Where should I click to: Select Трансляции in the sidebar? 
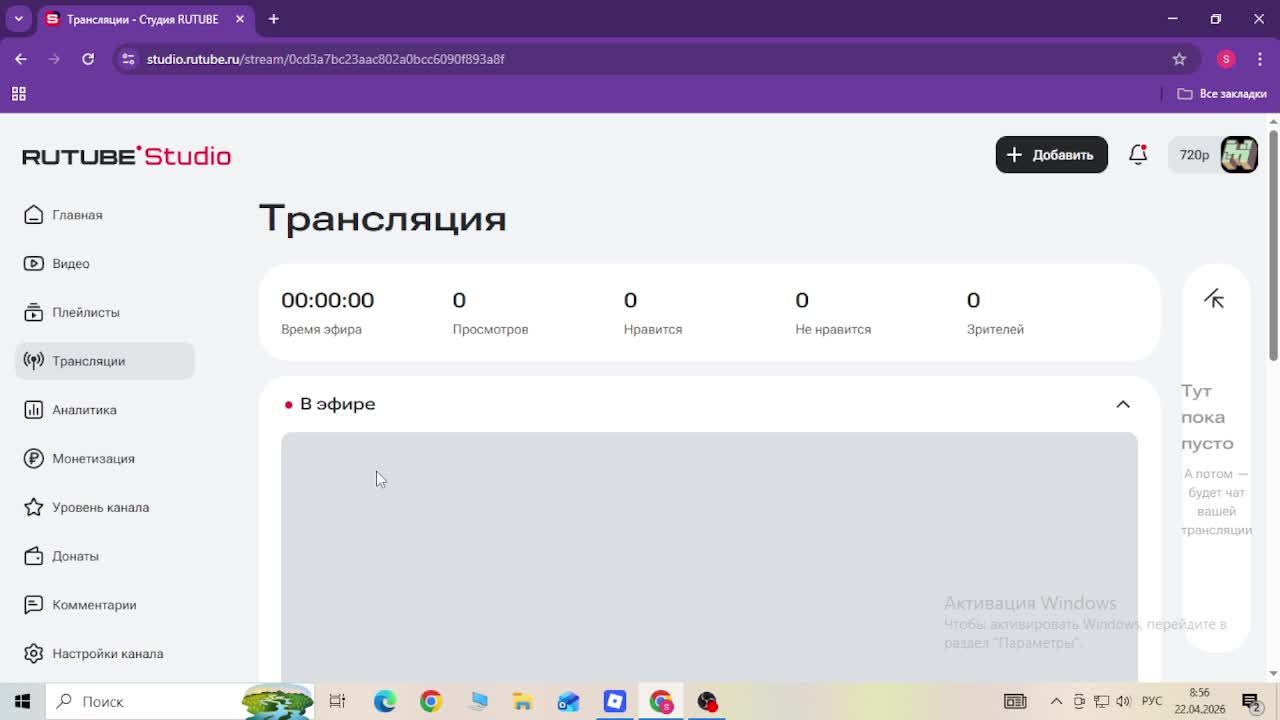point(104,361)
